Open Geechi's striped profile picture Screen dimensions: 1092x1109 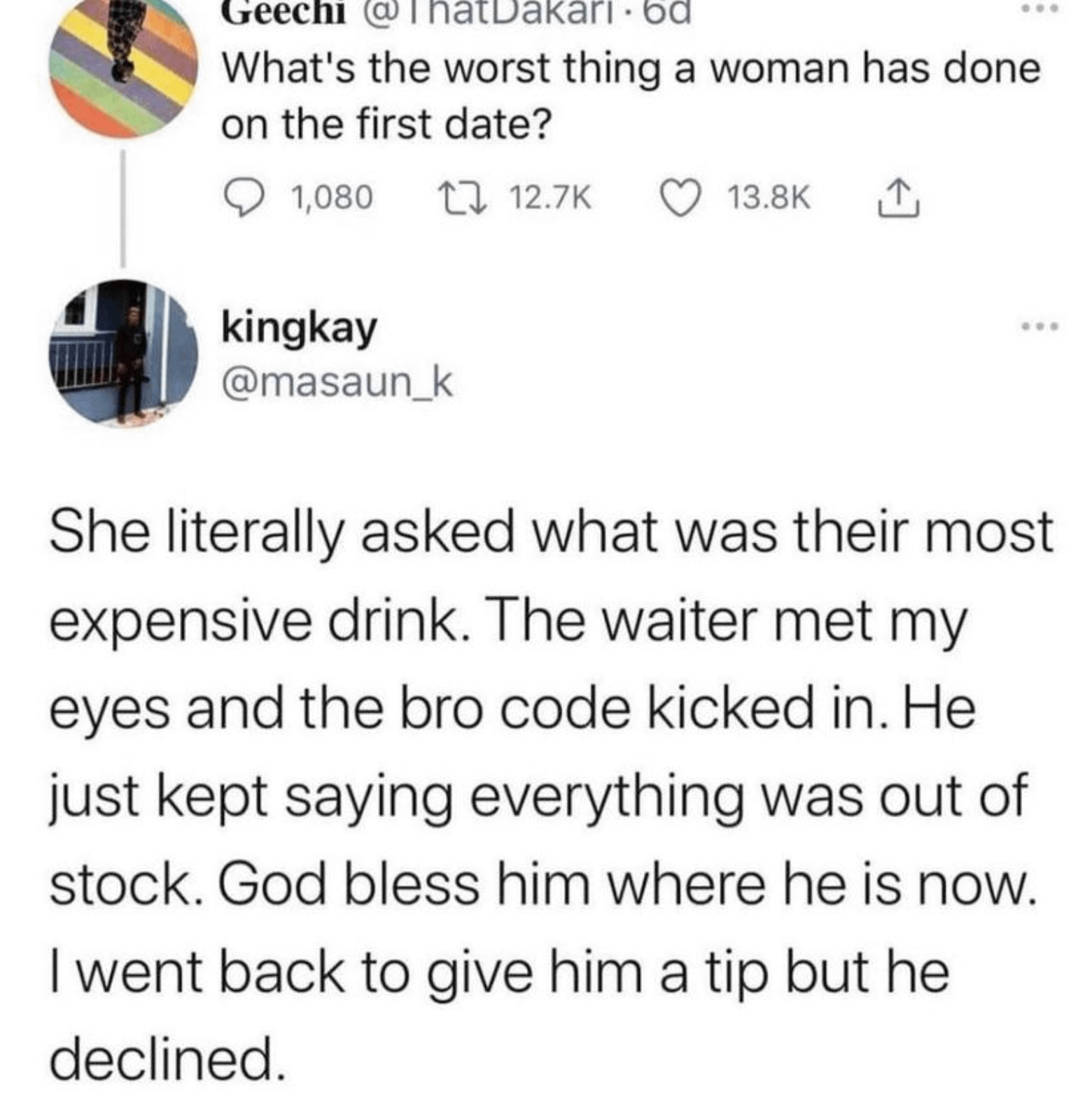(x=124, y=67)
